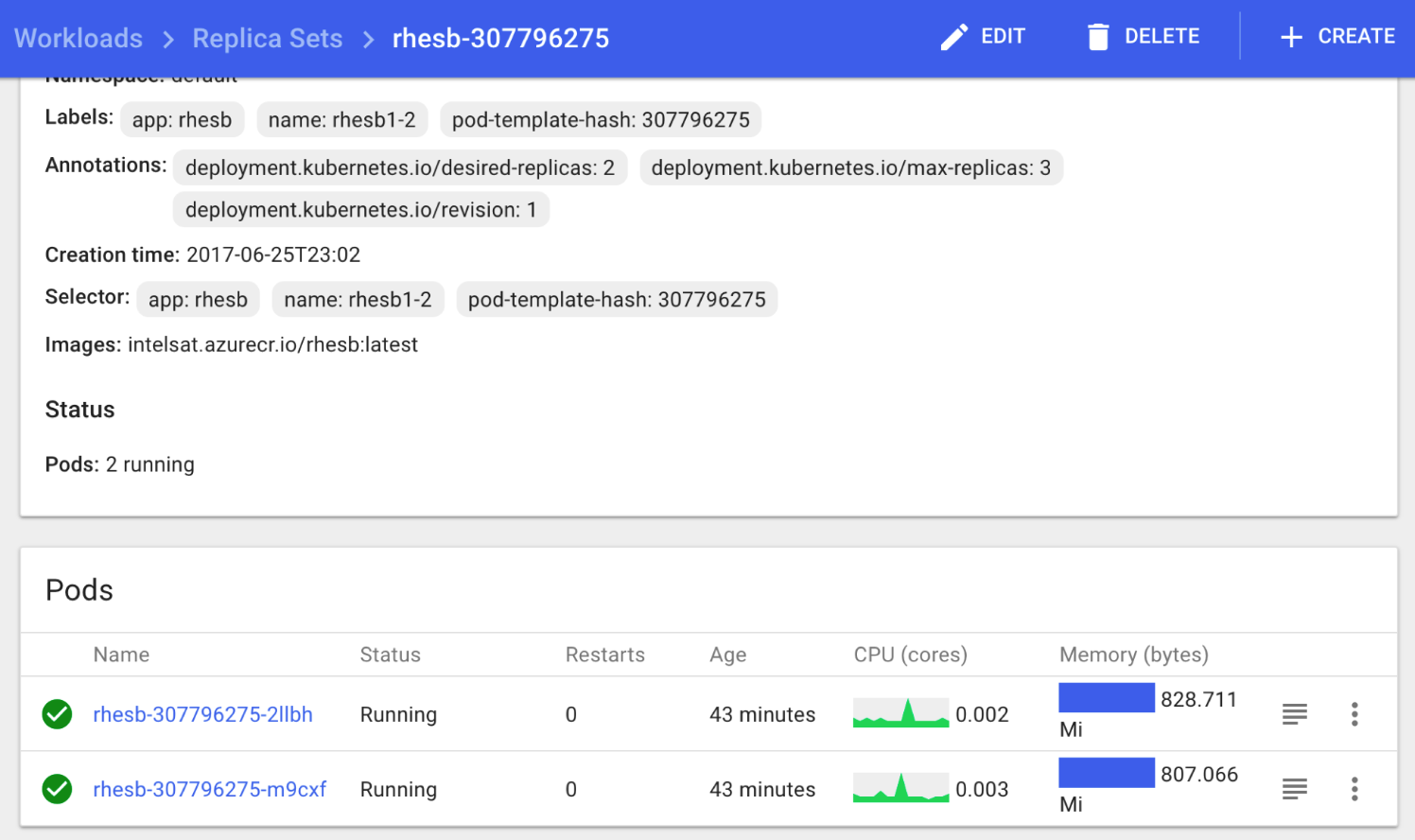The width and height of the screenshot is (1415, 840).
Task: Select the max-replicas: 3 annotation chip
Action: coord(850,168)
